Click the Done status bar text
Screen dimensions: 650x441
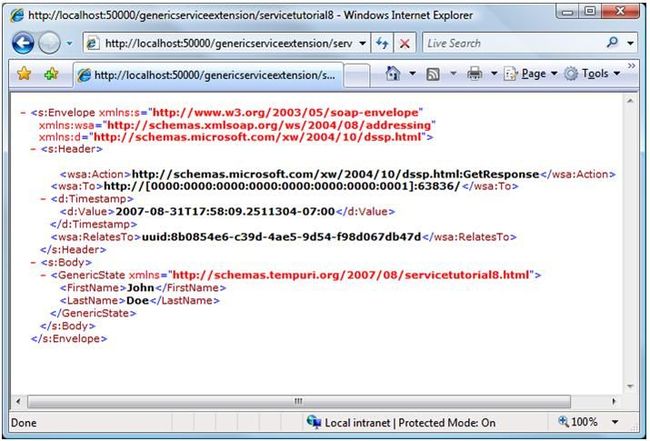24,423
